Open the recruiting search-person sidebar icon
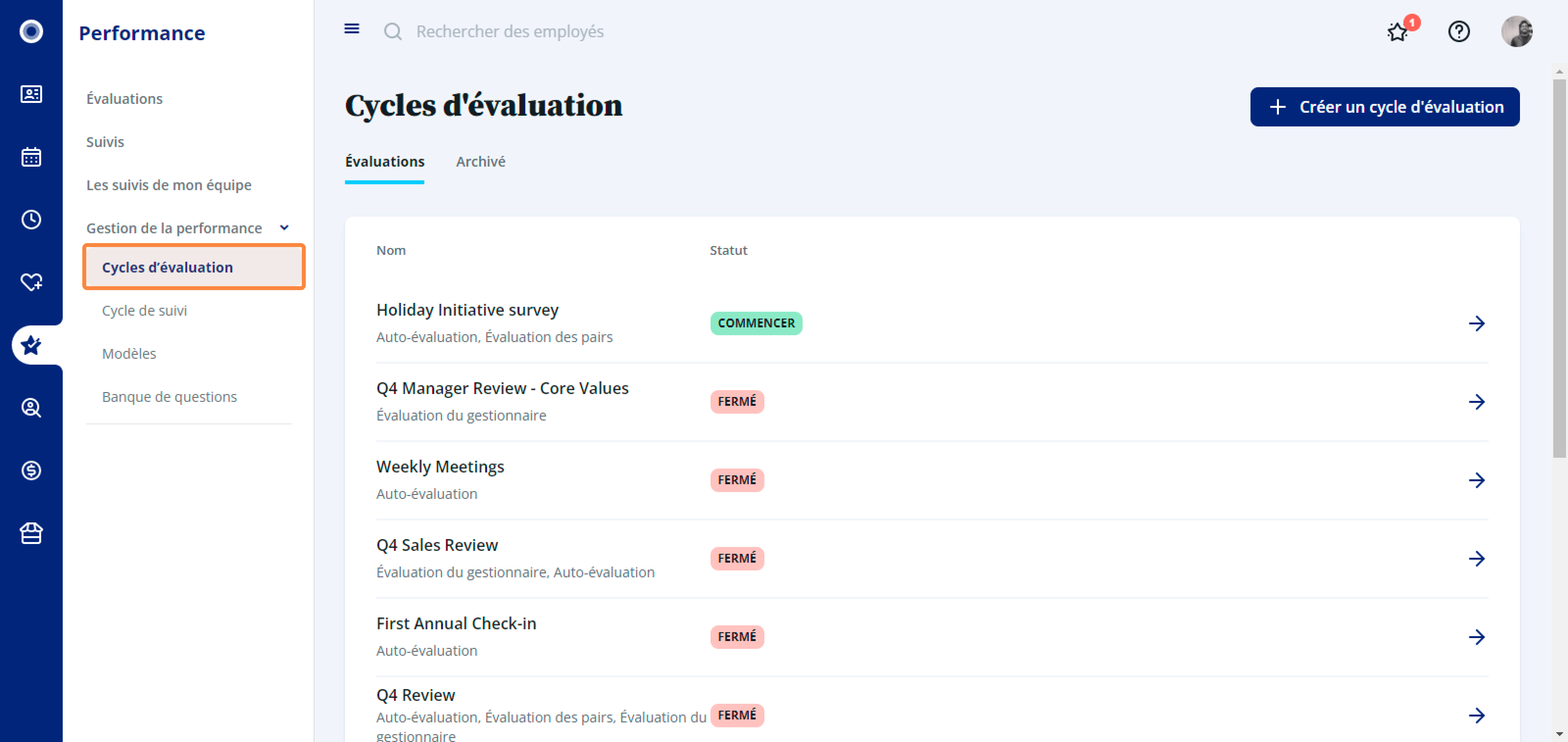The height and width of the screenshot is (742, 1568). click(31, 407)
